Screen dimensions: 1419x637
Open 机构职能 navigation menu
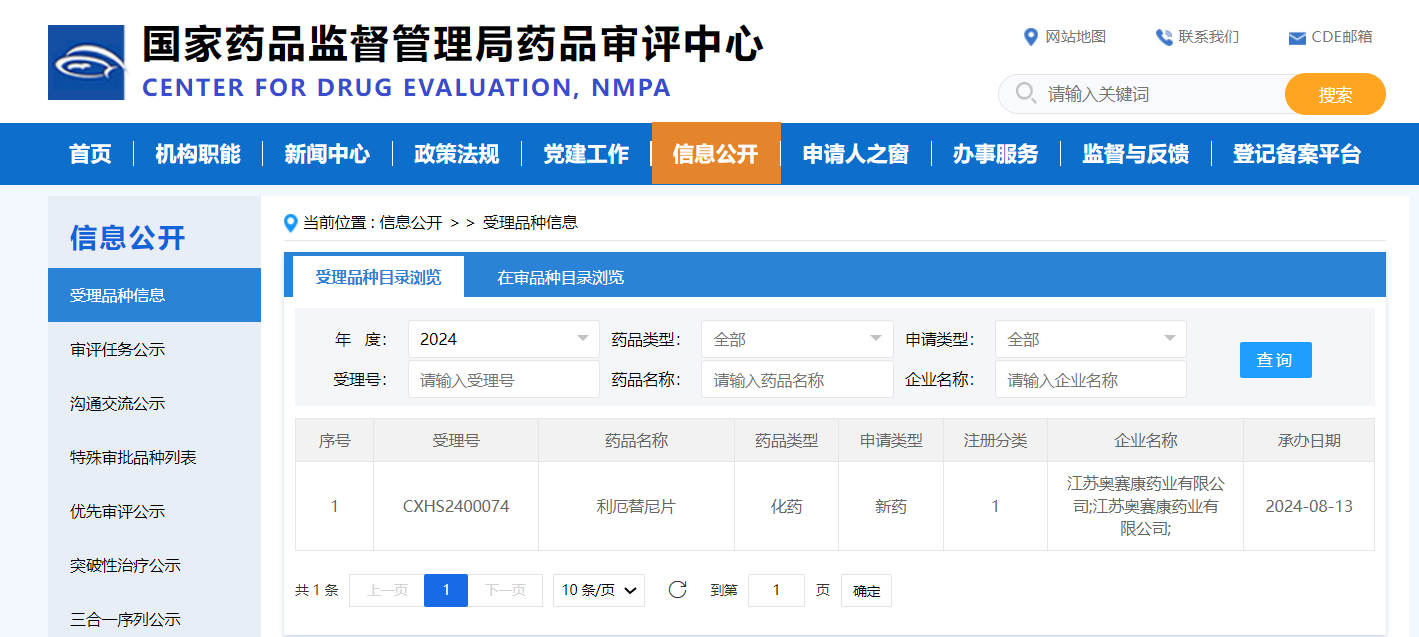pyautogui.click(x=198, y=154)
